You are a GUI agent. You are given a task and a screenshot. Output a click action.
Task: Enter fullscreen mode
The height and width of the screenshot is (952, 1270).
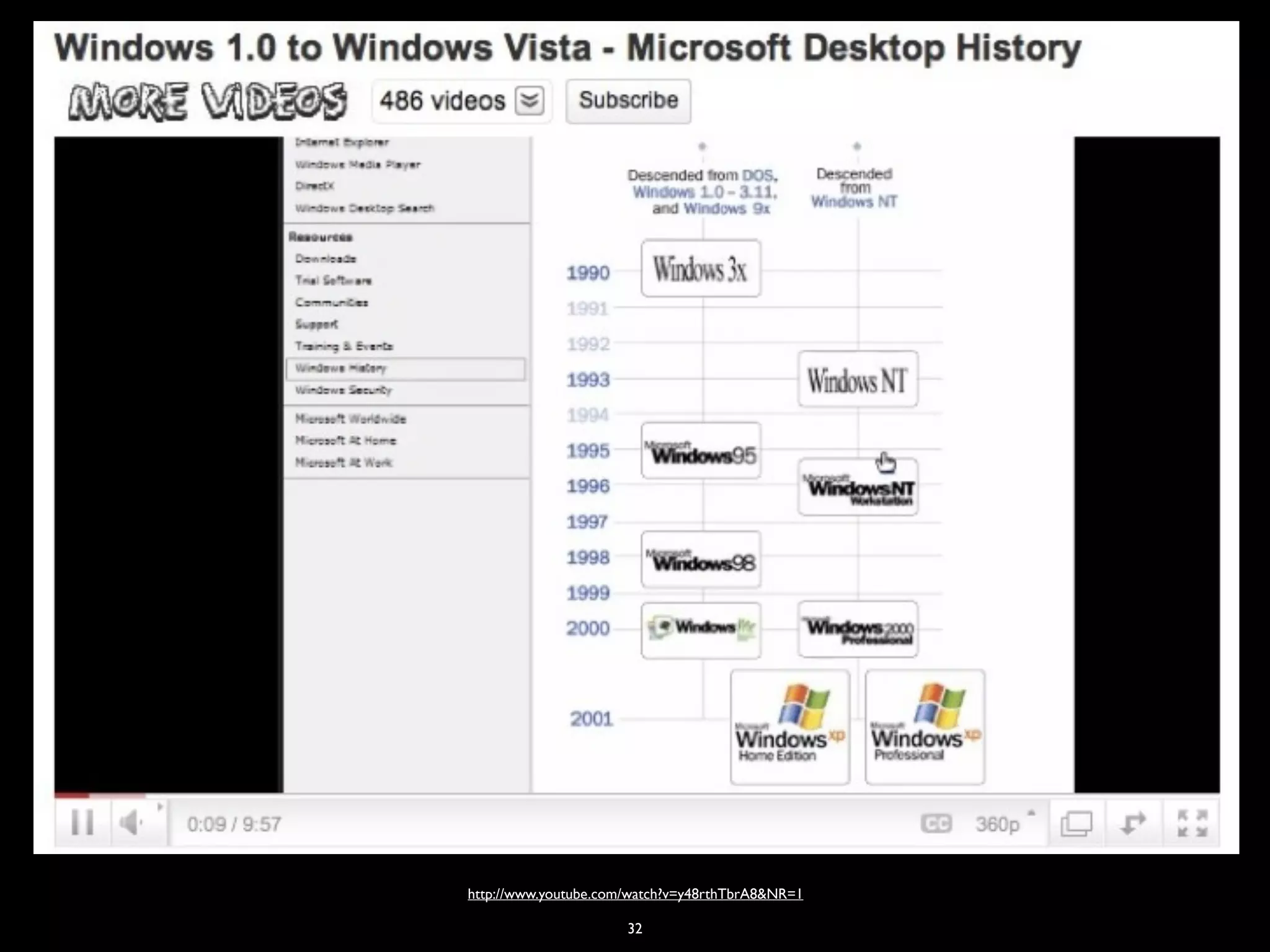1192,824
